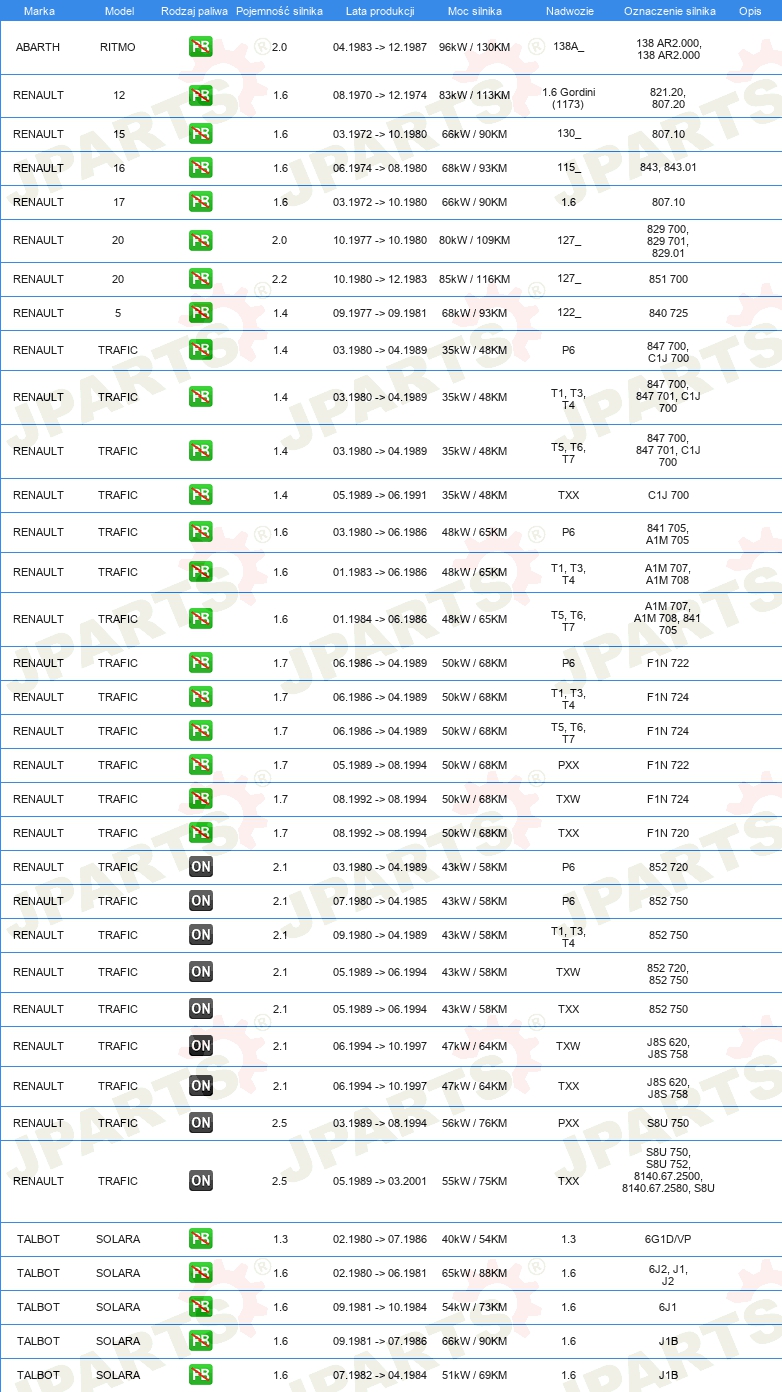This screenshot has width=782, height=1392.
Task: Click the petrol icon in the TRAFIC 1.6 P6 row
Action: [x=200, y=532]
